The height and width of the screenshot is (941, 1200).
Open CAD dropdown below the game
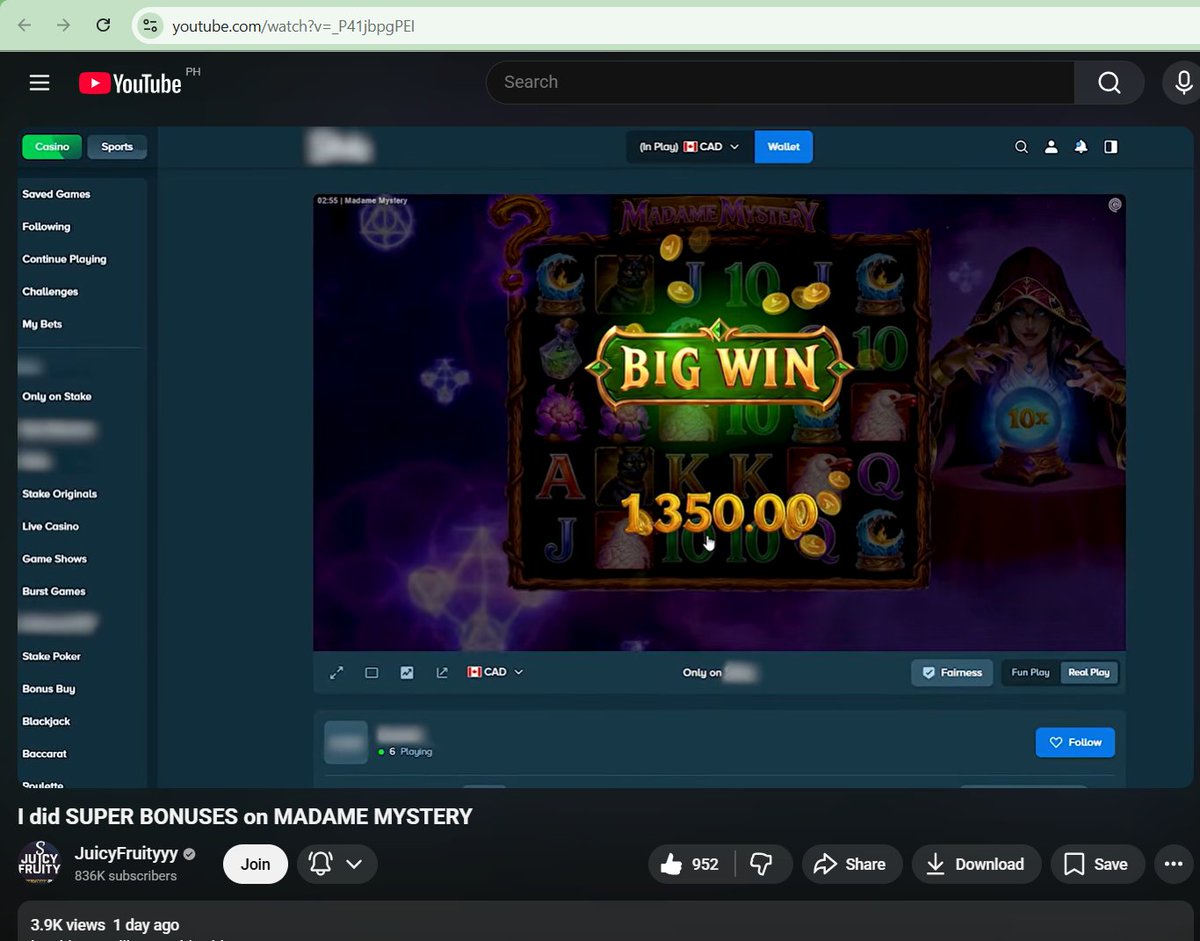[x=495, y=673]
